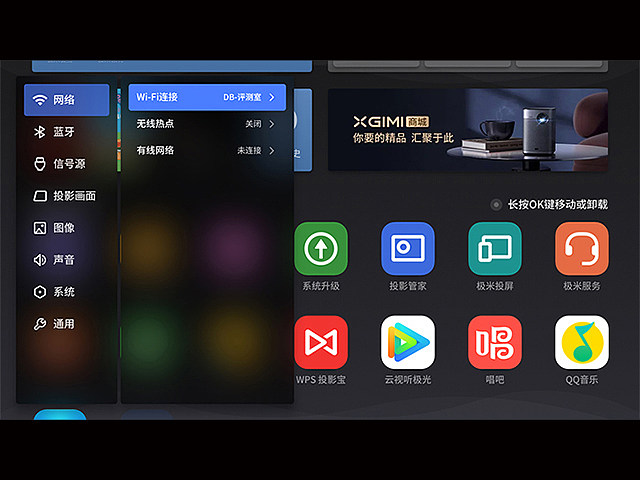Screen dimensions: 640x480
Task: Click the picture icon beside 图像
Action: [x=40, y=228]
